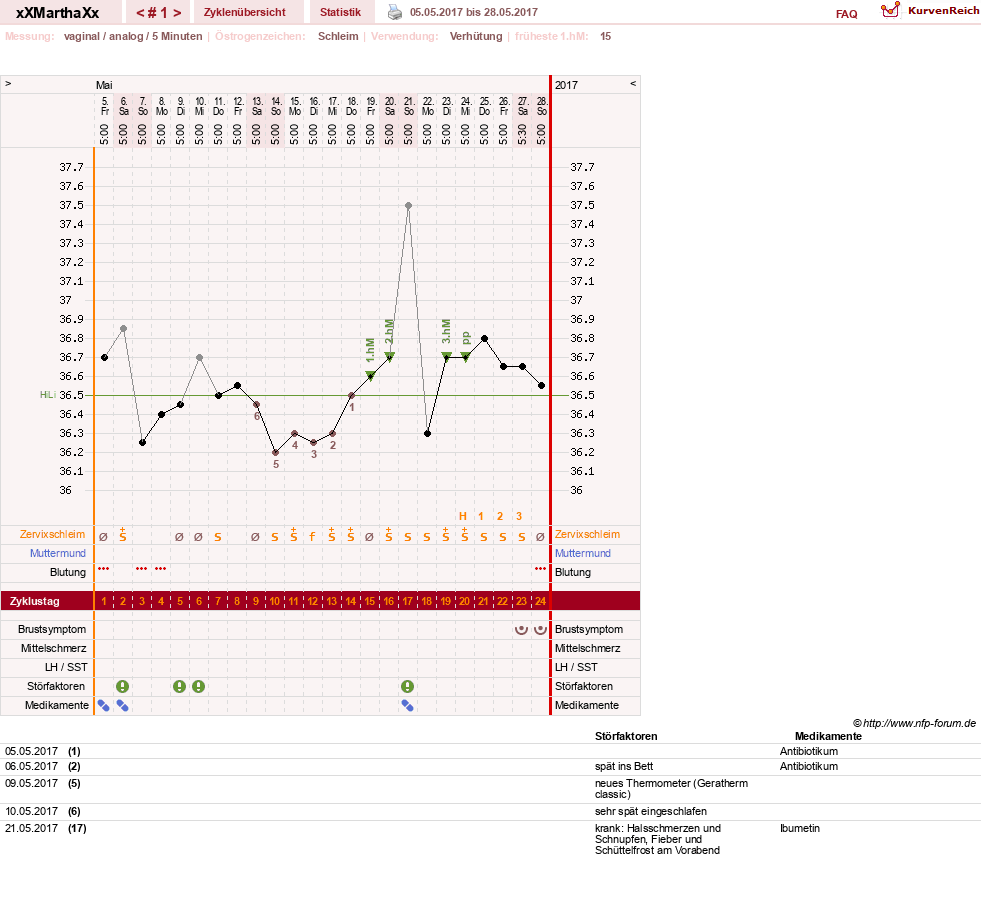
Task: Click the Muttermund label on right
Action: pos(582,553)
